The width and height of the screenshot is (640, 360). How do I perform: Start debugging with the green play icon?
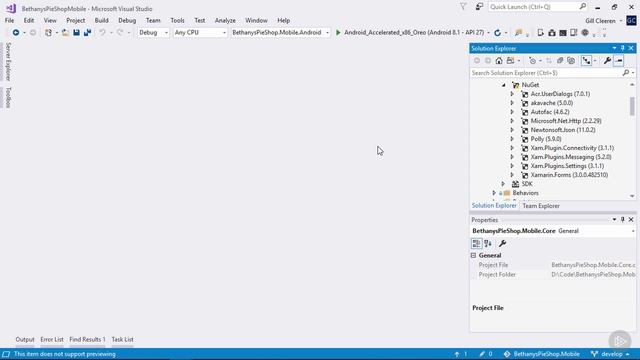click(x=338, y=32)
